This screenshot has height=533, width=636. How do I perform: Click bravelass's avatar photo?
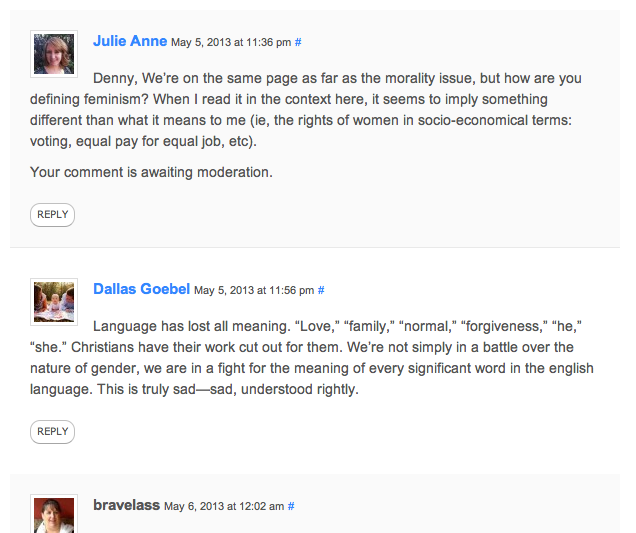54,514
